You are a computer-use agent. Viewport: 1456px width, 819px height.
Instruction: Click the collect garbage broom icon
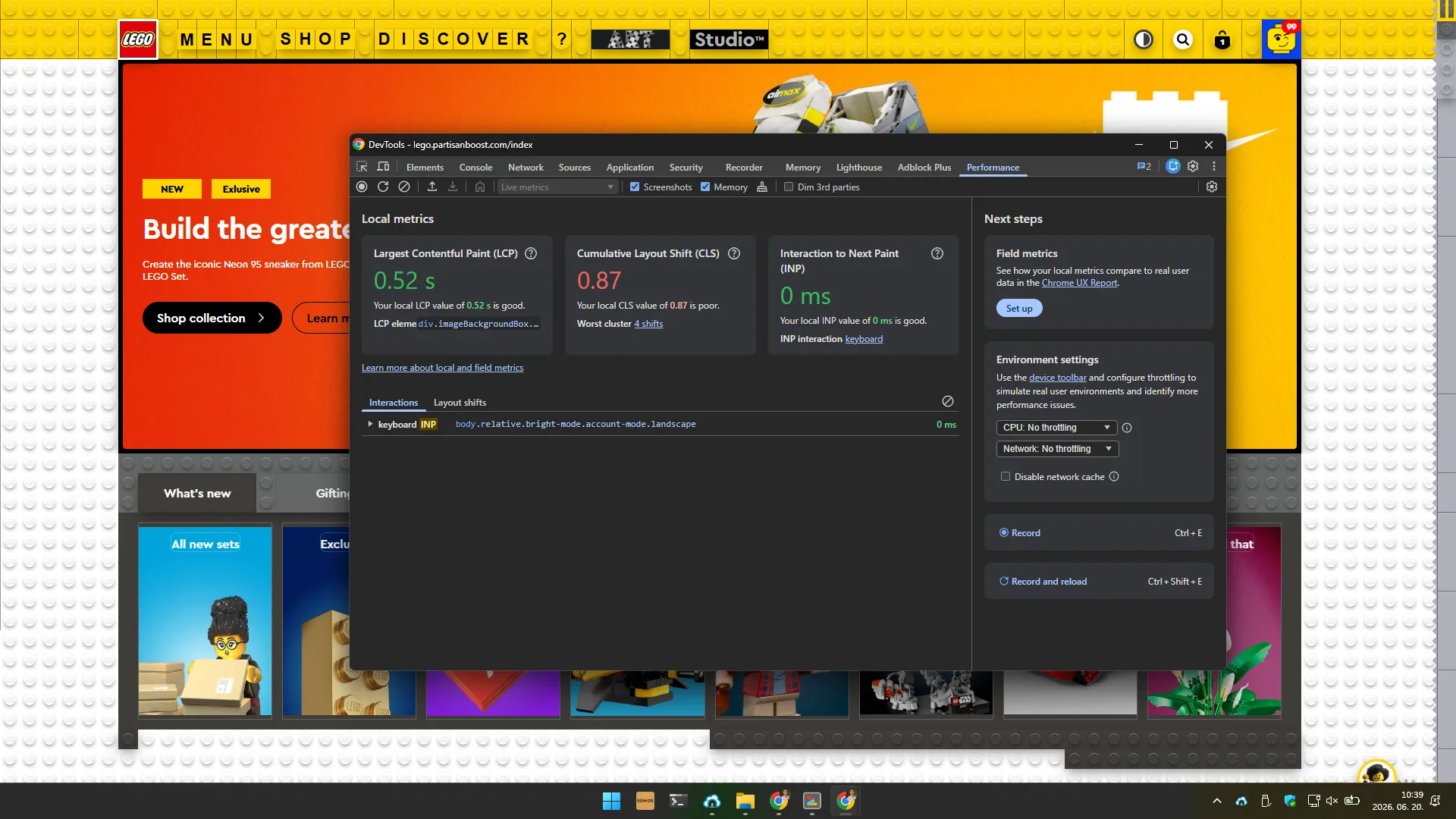(762, 187)
